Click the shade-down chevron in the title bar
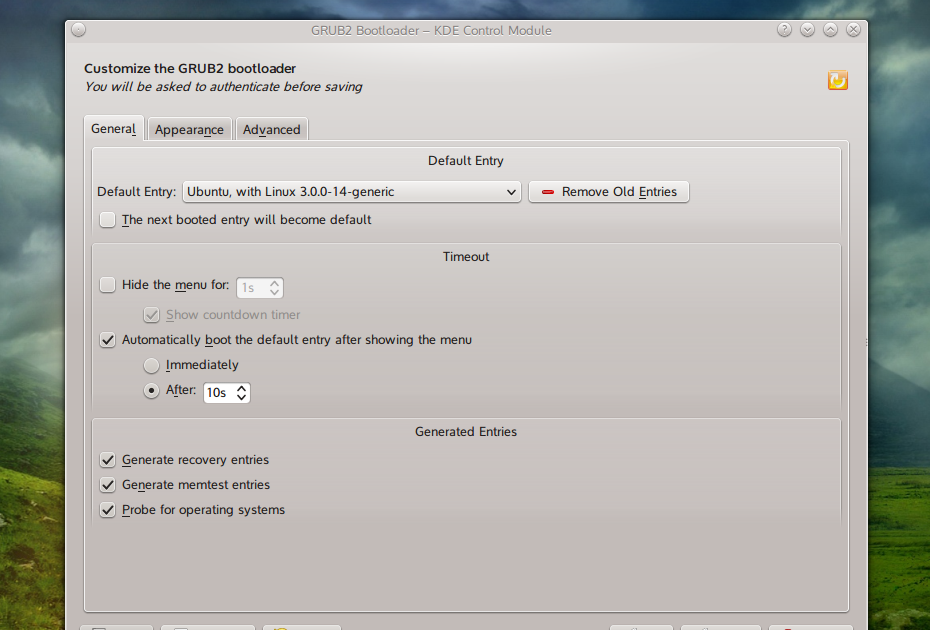 pyautogui.click(x=807, y=30)
